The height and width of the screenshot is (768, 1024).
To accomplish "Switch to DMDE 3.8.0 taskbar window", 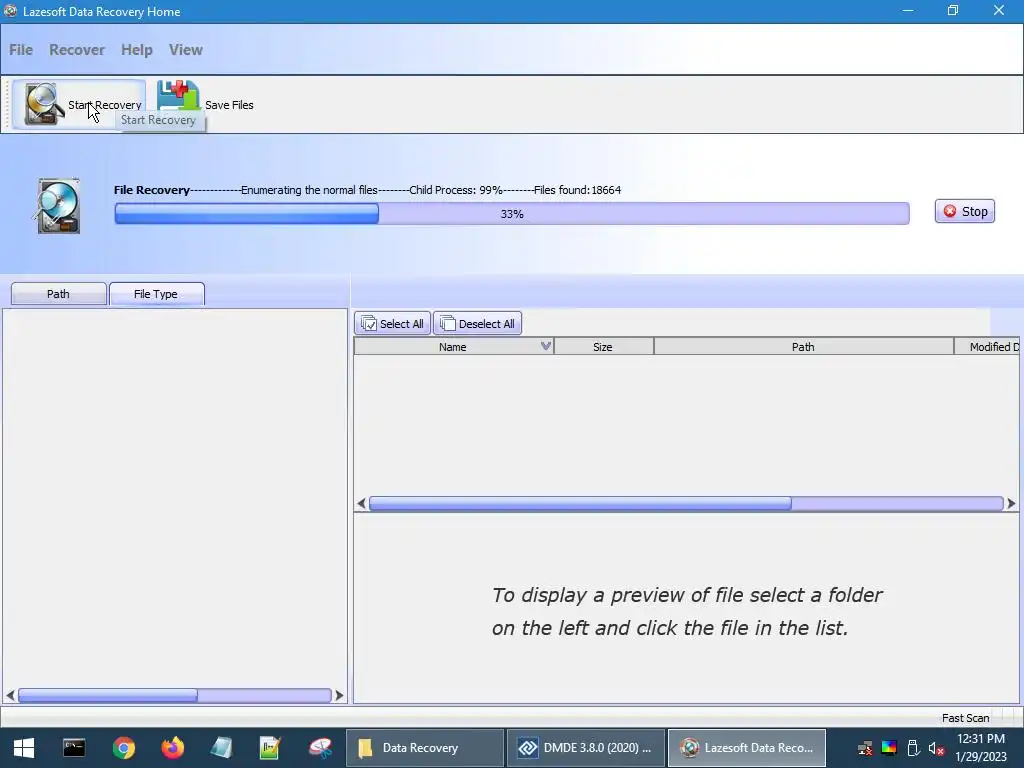I will tap(586, 748).
